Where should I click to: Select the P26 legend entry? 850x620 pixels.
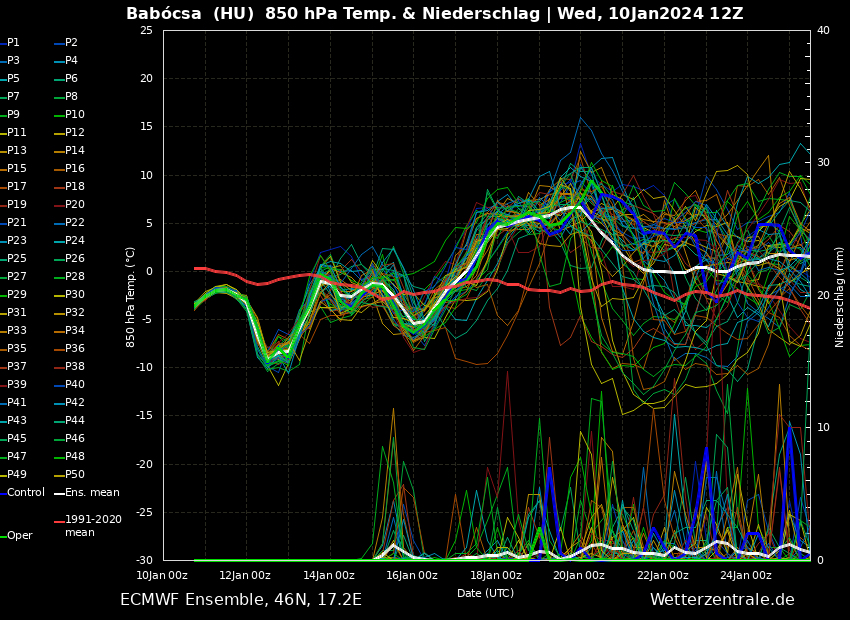(75, 259)
